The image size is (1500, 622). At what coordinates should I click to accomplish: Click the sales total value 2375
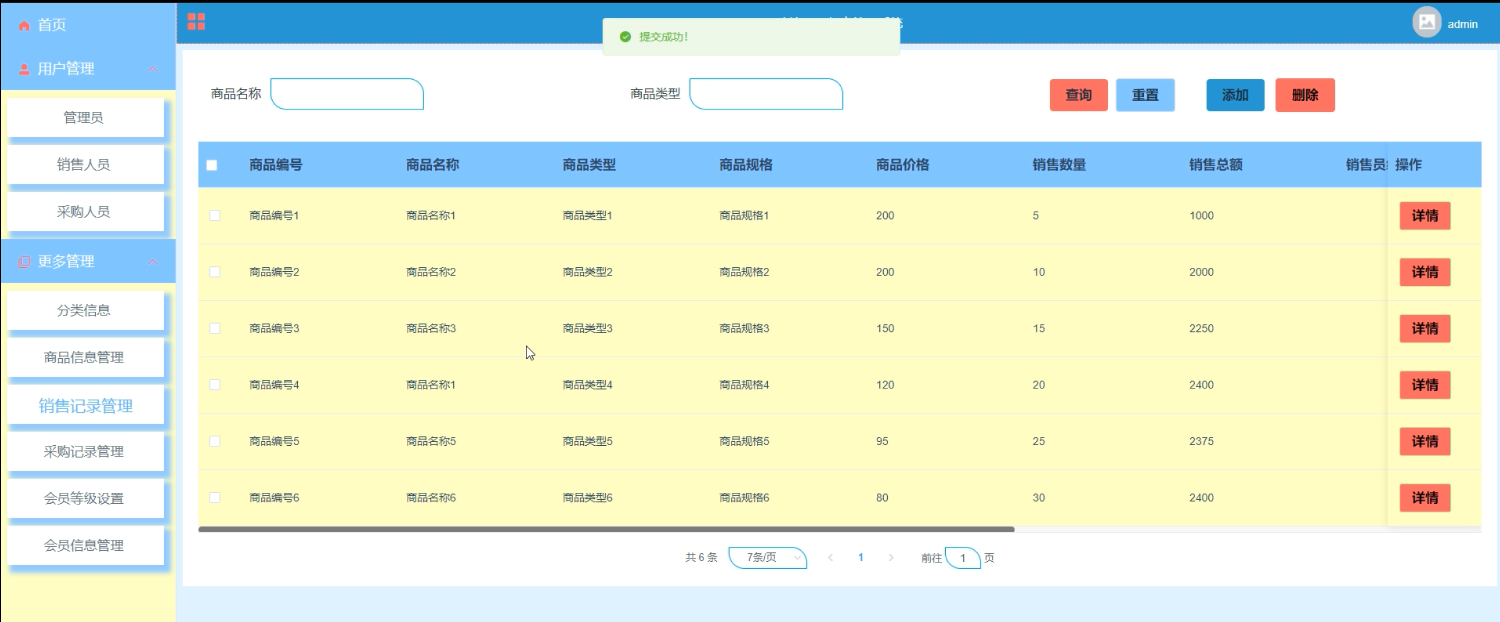click(x=1201, y=441)
